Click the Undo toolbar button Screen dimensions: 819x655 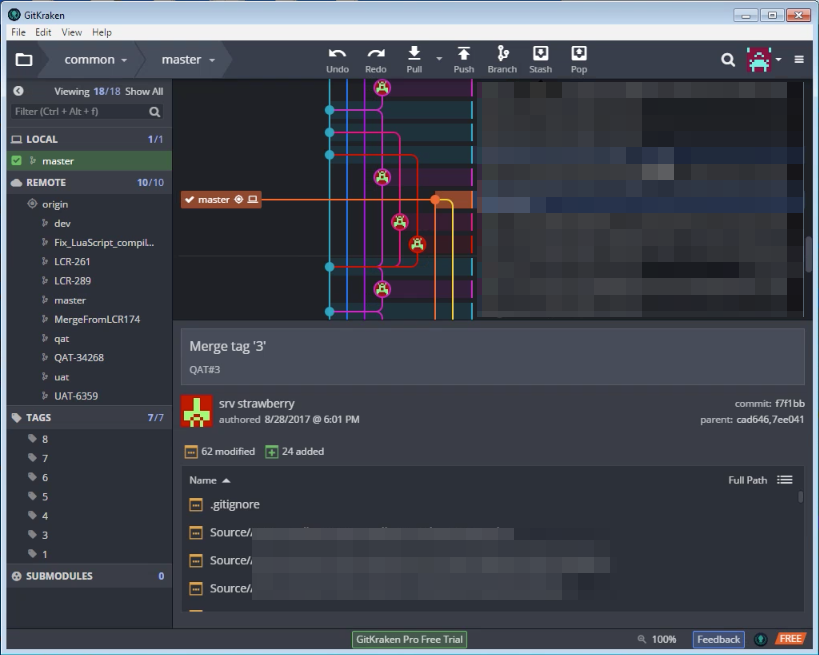pos(337,61)
